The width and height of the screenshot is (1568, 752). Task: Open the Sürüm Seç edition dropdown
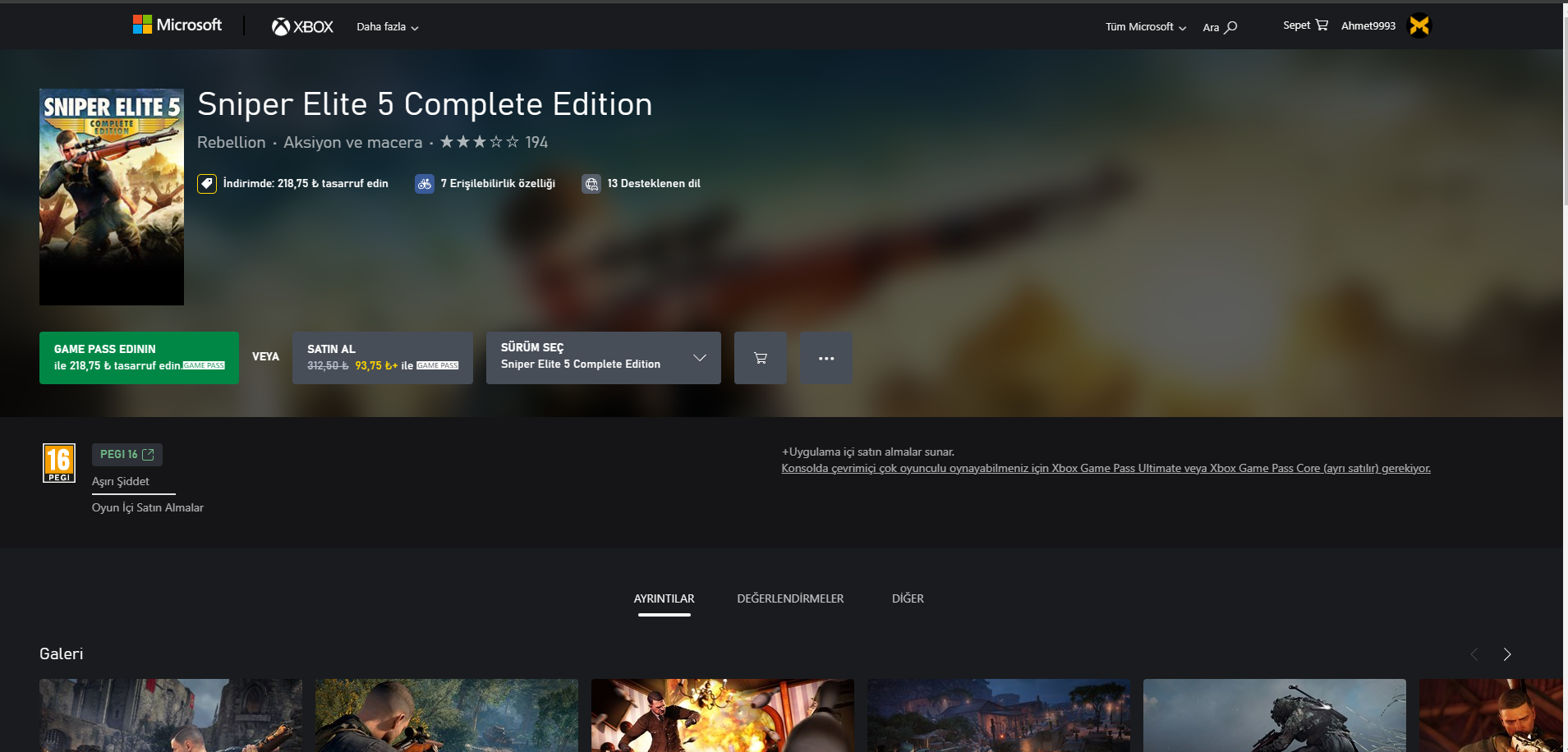click(604, 358)
